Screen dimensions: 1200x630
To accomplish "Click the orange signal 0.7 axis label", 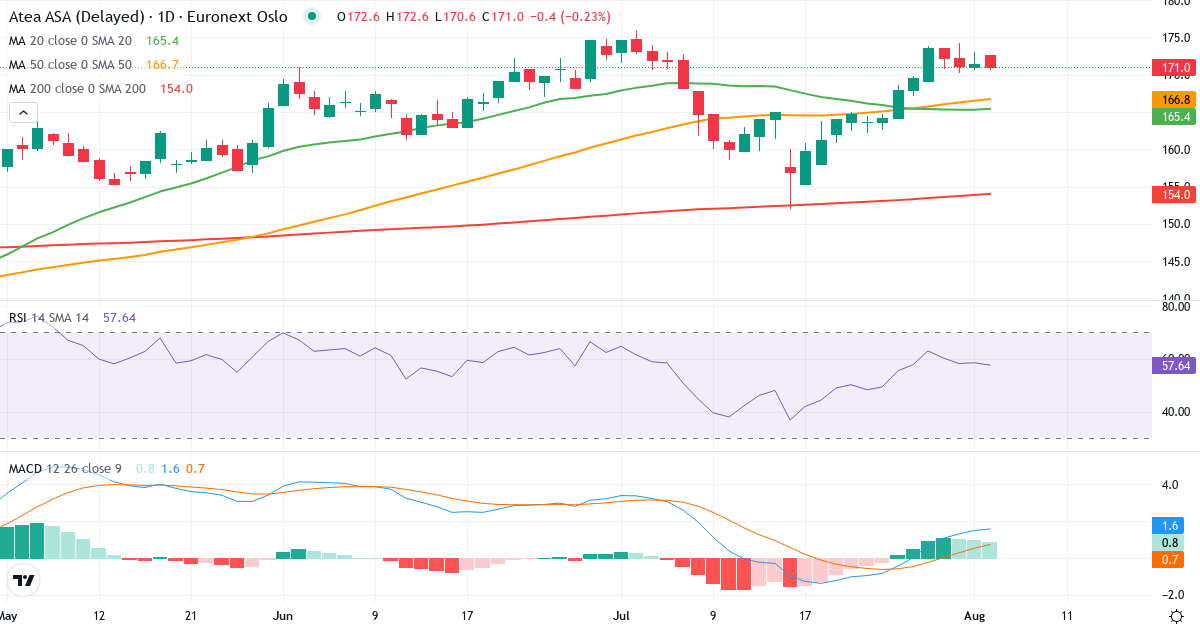I will (1170, 560).
